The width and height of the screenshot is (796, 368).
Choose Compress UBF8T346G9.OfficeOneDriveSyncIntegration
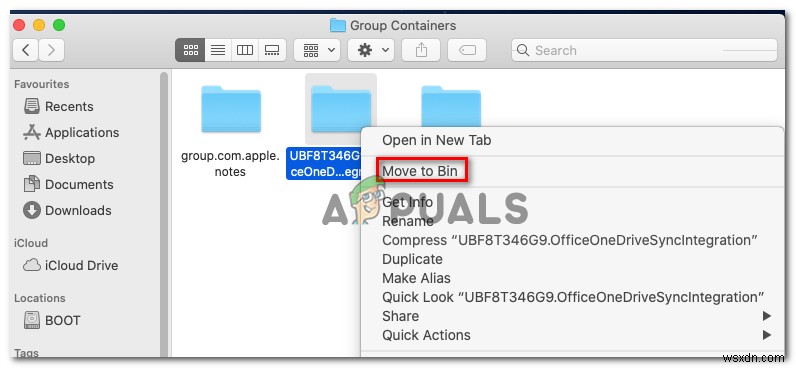570,240
